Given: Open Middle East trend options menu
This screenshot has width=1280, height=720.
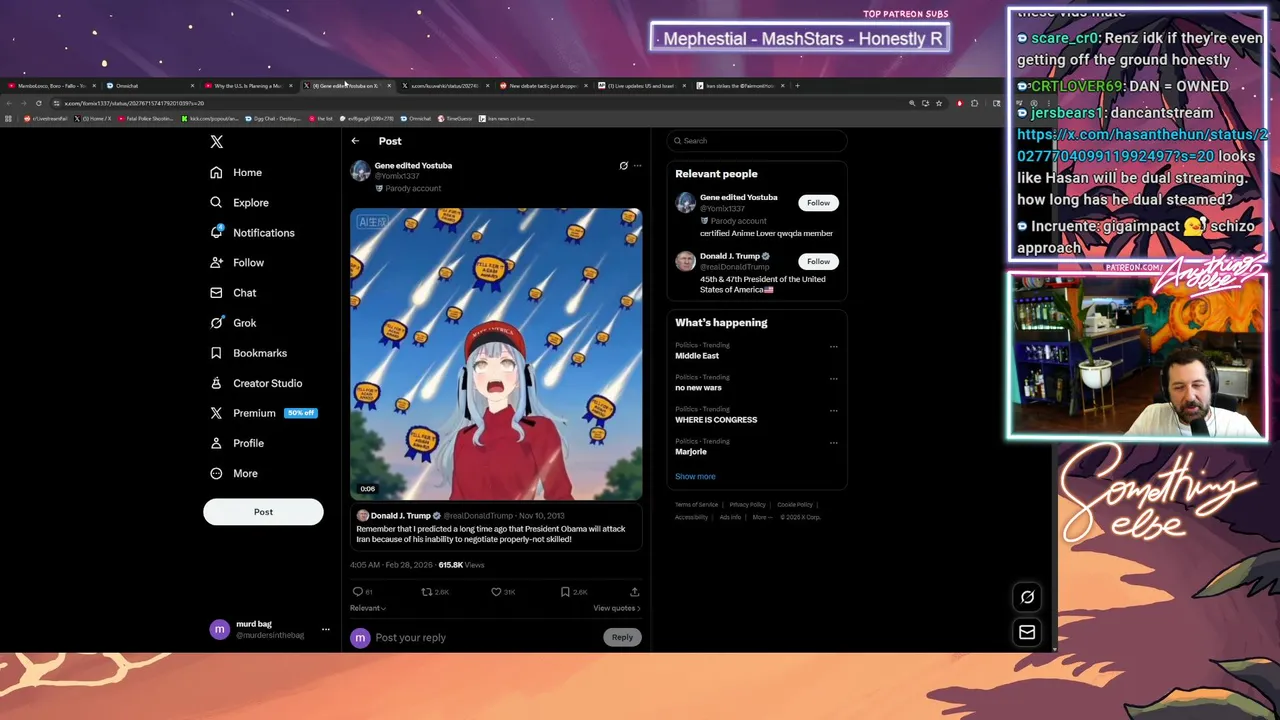Looking at the screenshot, I should coord(834,347).
